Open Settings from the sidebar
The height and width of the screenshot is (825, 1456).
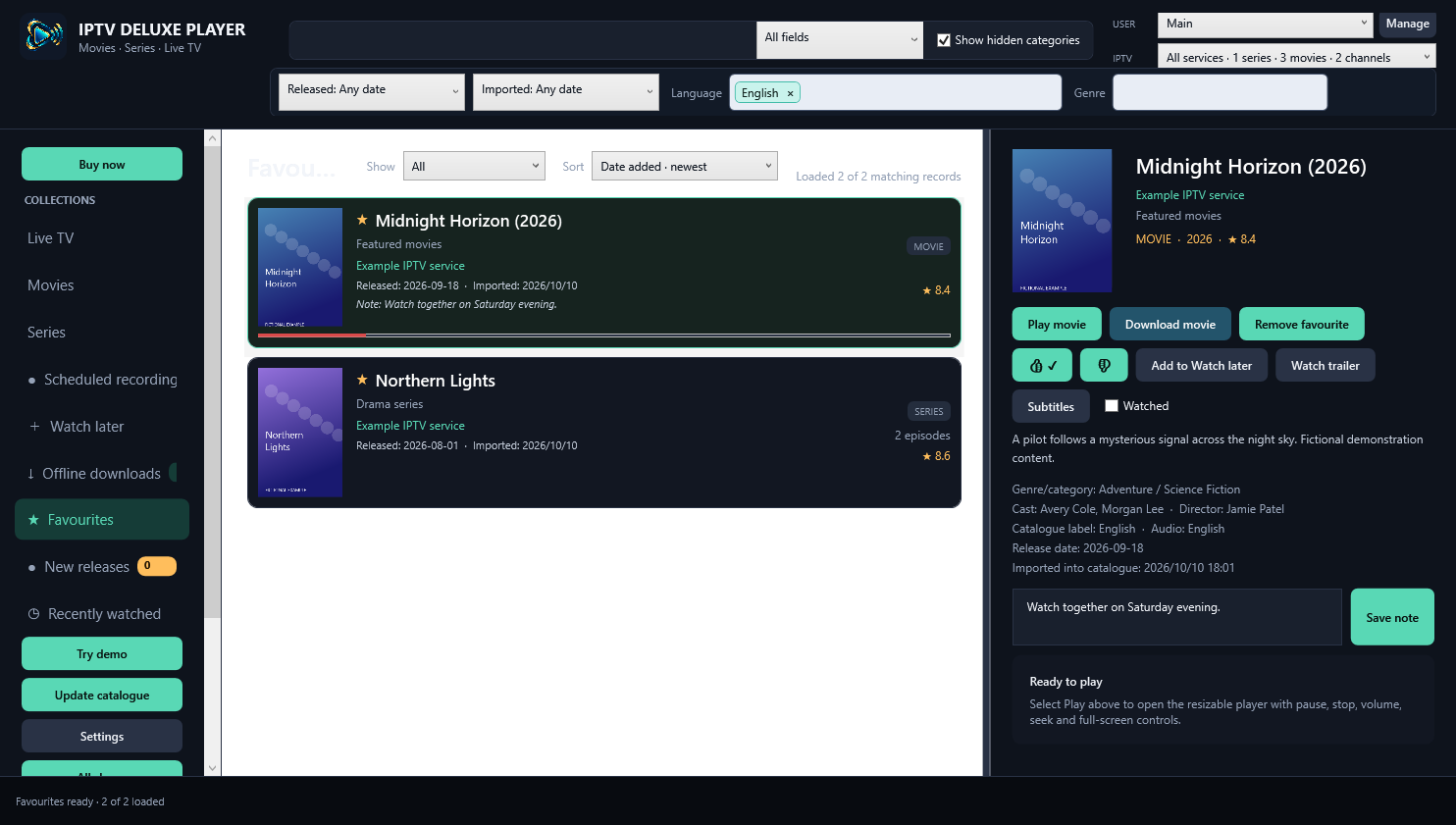pyautogui.click(x=102, y=736)
